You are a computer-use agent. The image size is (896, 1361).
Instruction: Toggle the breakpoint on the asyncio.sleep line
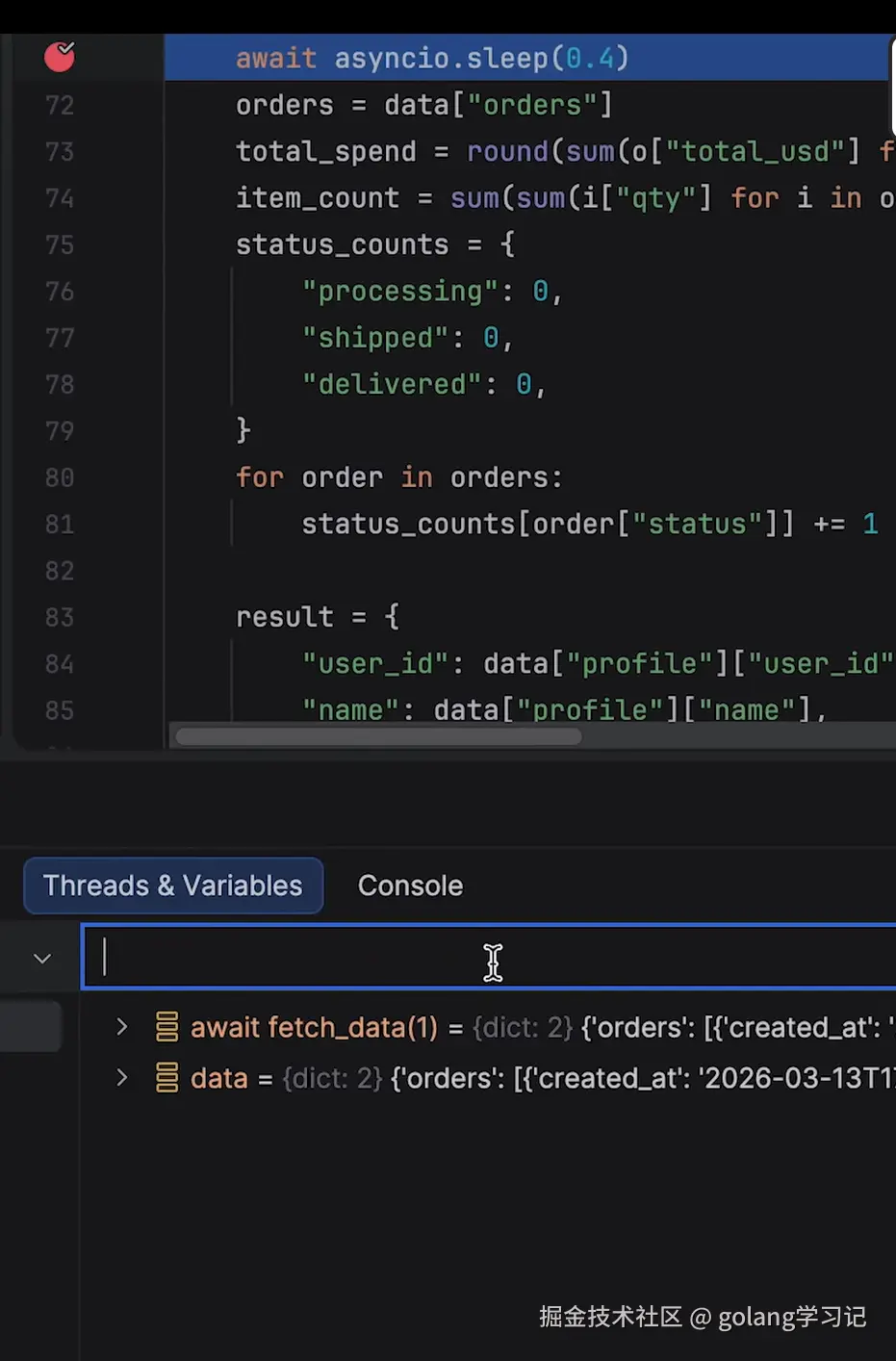coord(60,57)
